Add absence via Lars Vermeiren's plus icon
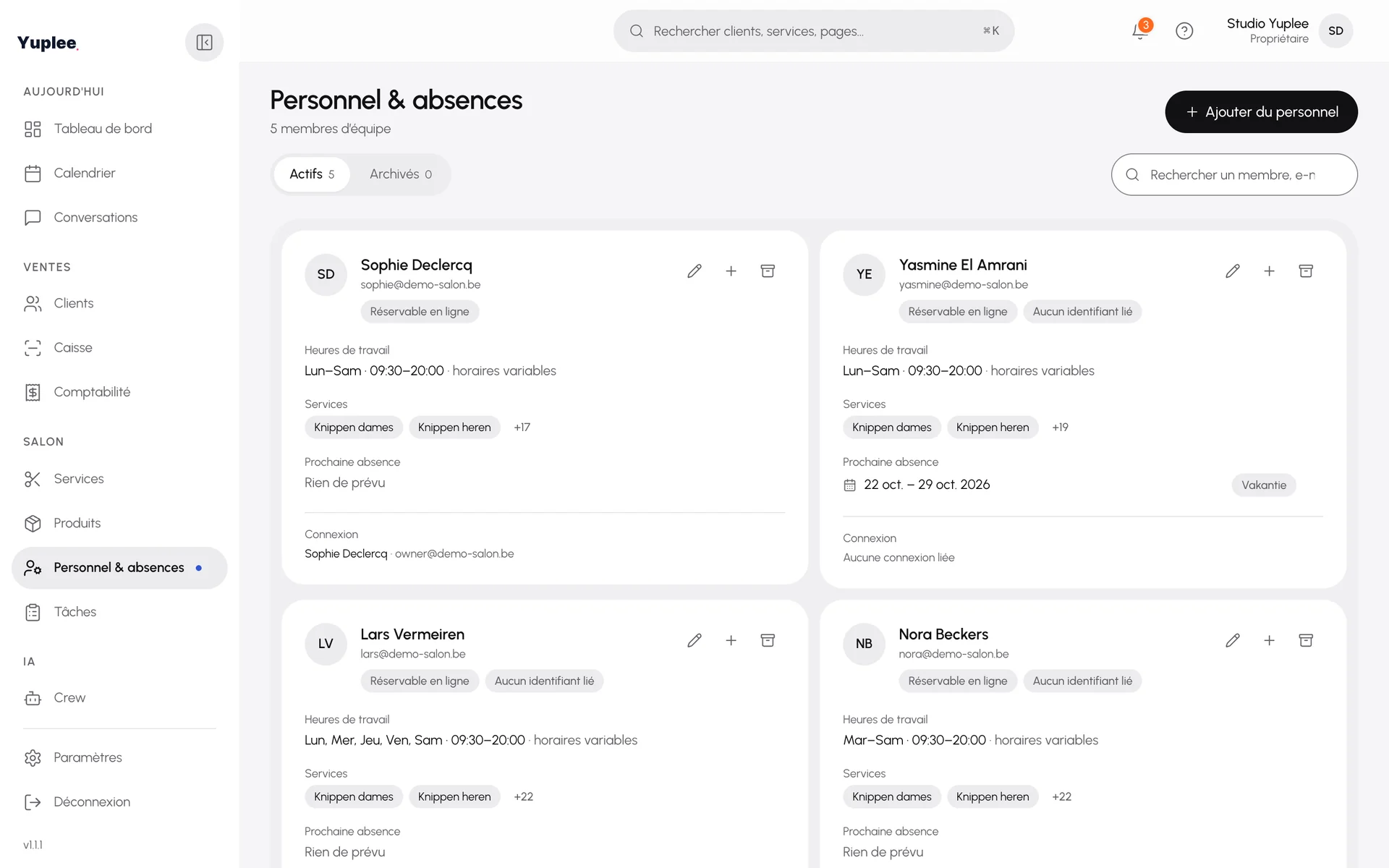 [731, 641]
